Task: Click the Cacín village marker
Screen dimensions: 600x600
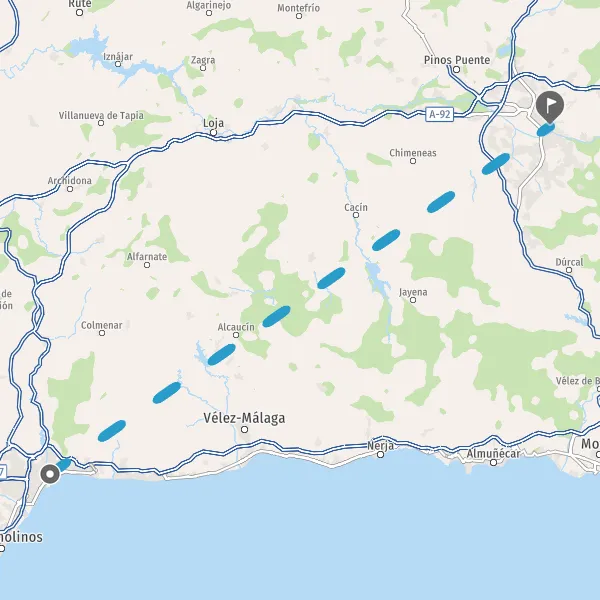Action: click(355, 215)
